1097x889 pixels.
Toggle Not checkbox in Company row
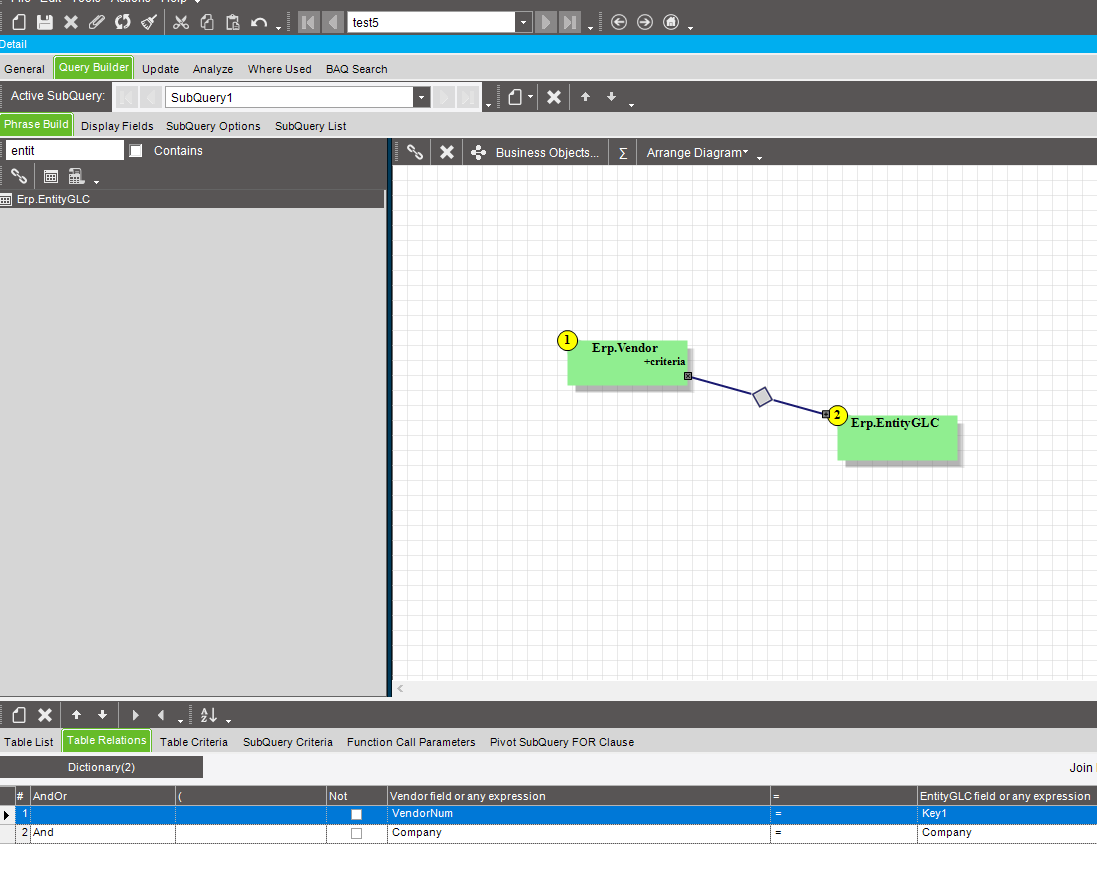[356, 833]
